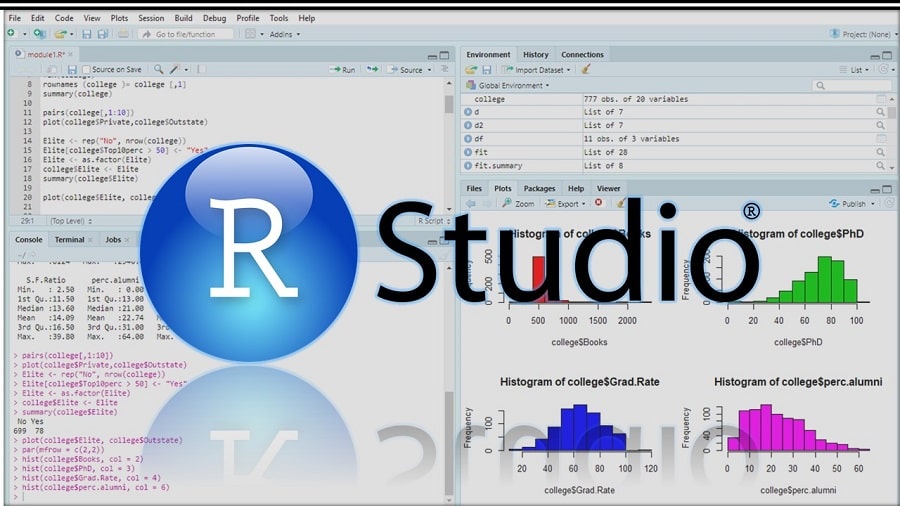Open Find/Replace using the magnifier icon in the editor
The width and height of the screenshot is (900, 506).
158,69
